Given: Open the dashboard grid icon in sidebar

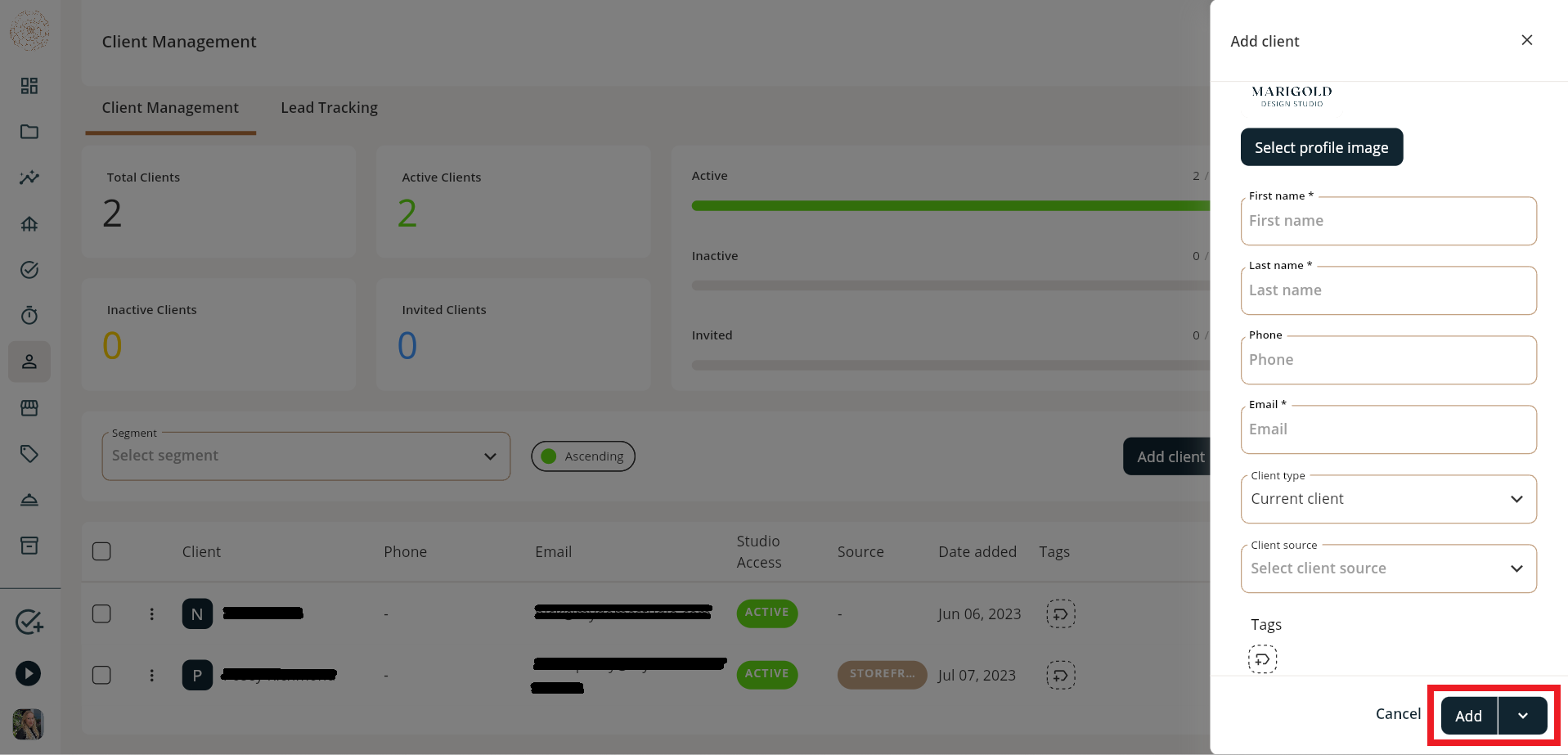Looking at the screenshot, I should [29, 86].
